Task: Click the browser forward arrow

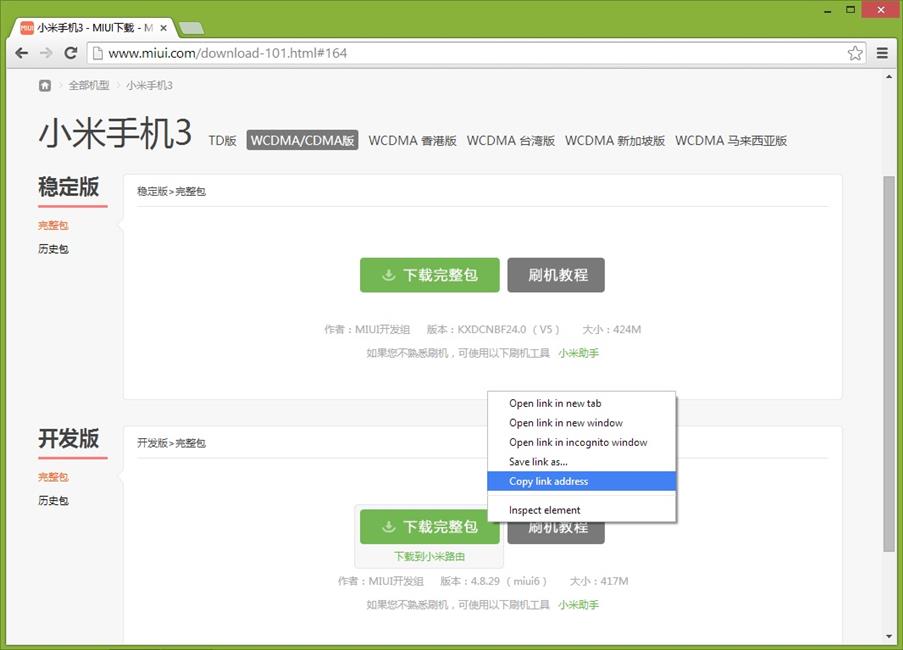Action: pyautogui.click(x=46, y=53)
